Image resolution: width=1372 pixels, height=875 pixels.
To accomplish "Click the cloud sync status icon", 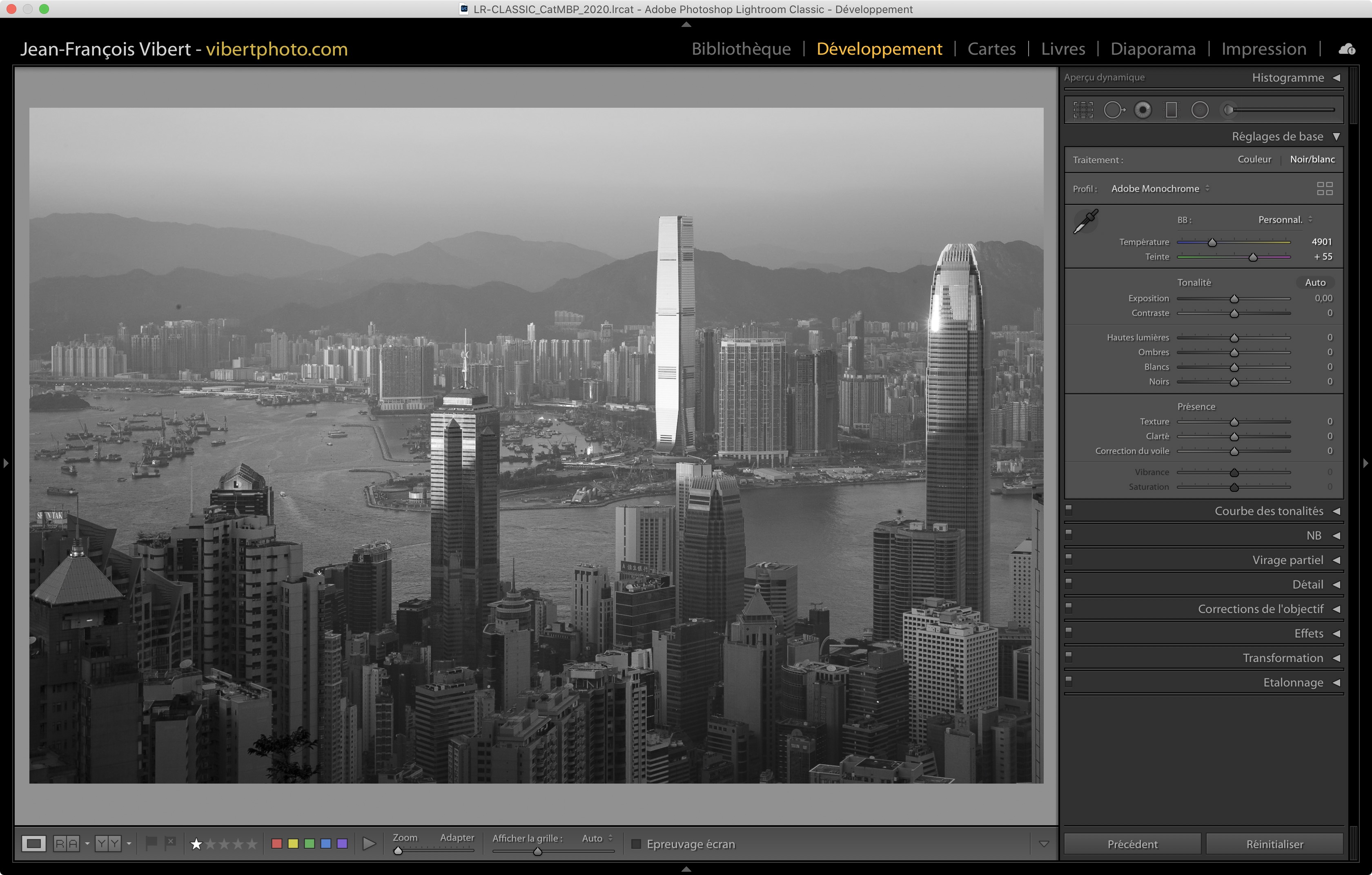I will pyautogui.click(x=1347, y=49).
